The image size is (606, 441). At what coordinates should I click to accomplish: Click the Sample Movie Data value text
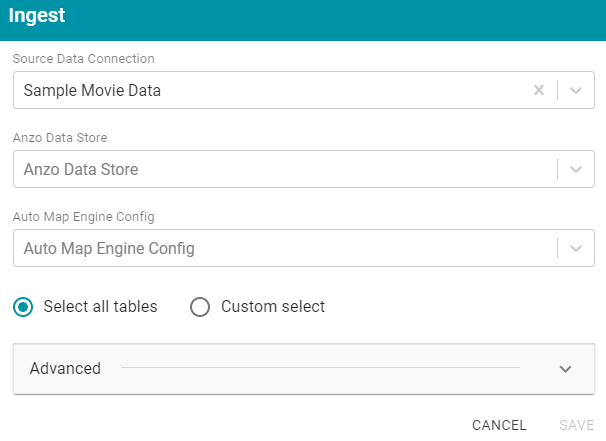pos(92,90)
